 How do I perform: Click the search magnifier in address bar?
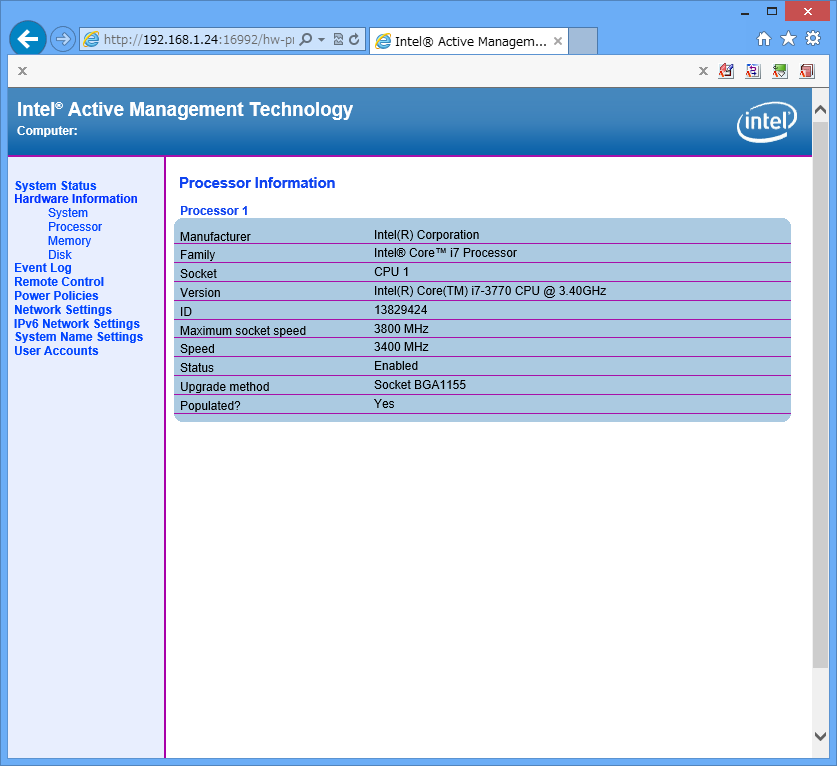306,40
